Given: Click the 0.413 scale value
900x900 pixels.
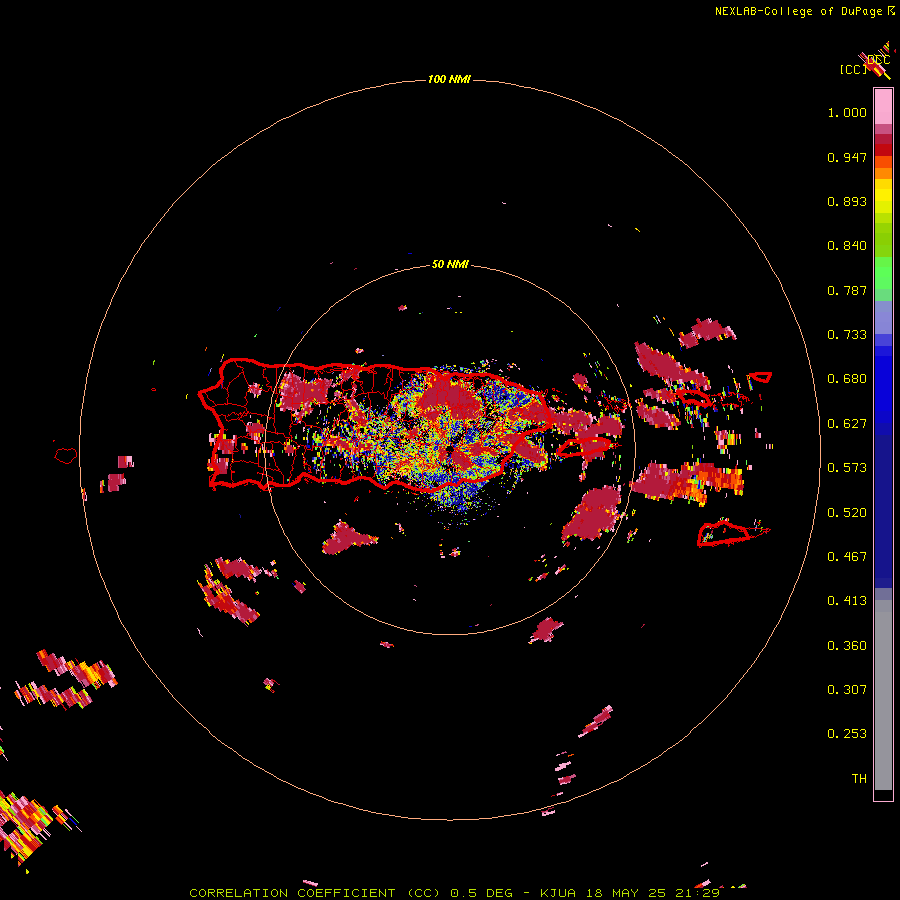Looking at the screenshot, I should click(847, 601).
